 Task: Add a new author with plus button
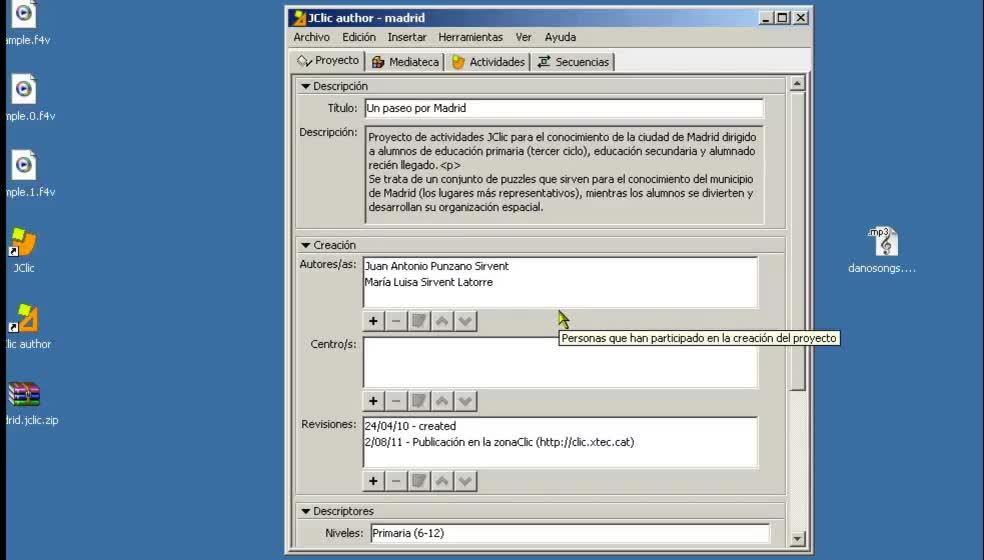tap(373, 321)
